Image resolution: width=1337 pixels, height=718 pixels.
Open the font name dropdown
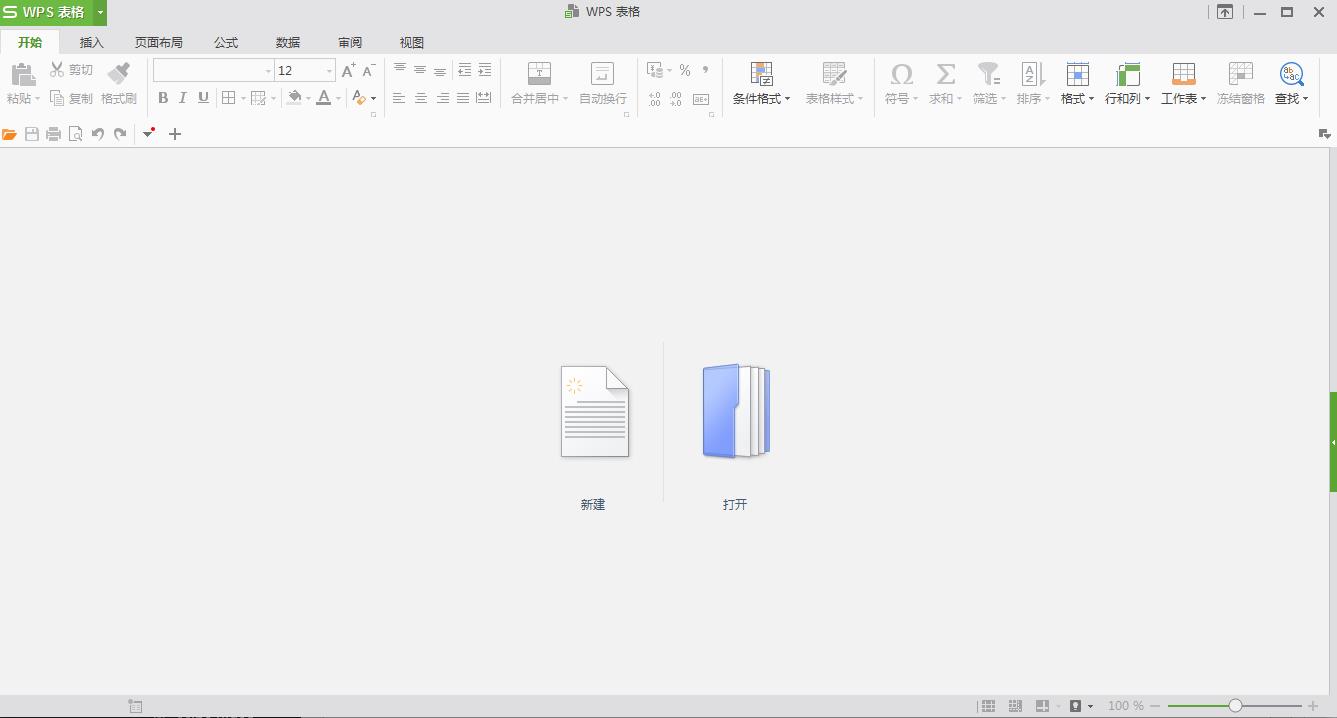268,71
